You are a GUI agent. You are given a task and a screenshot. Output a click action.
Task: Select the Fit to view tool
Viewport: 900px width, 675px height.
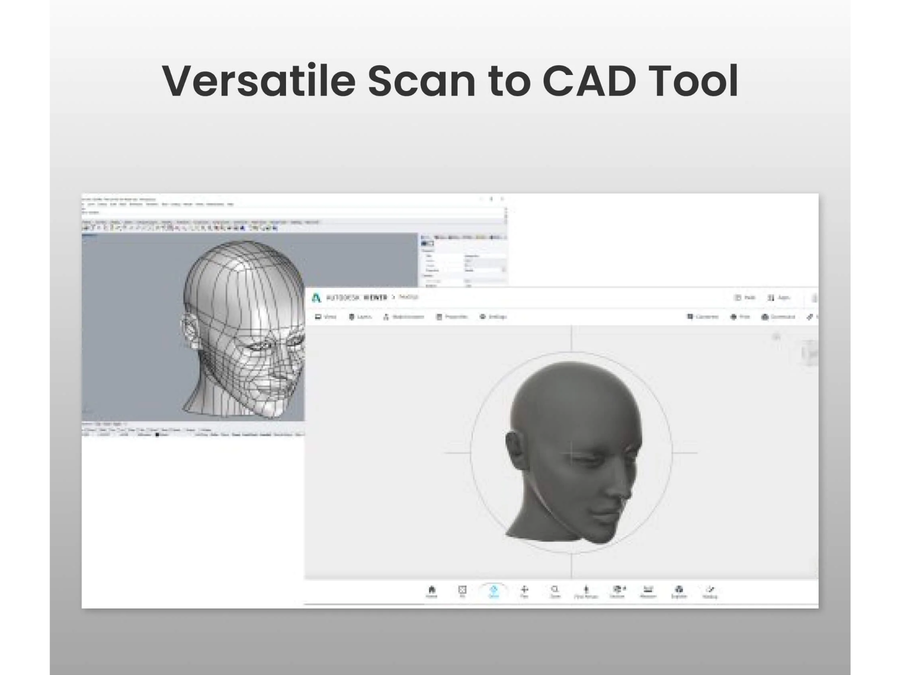click(462, 592)
